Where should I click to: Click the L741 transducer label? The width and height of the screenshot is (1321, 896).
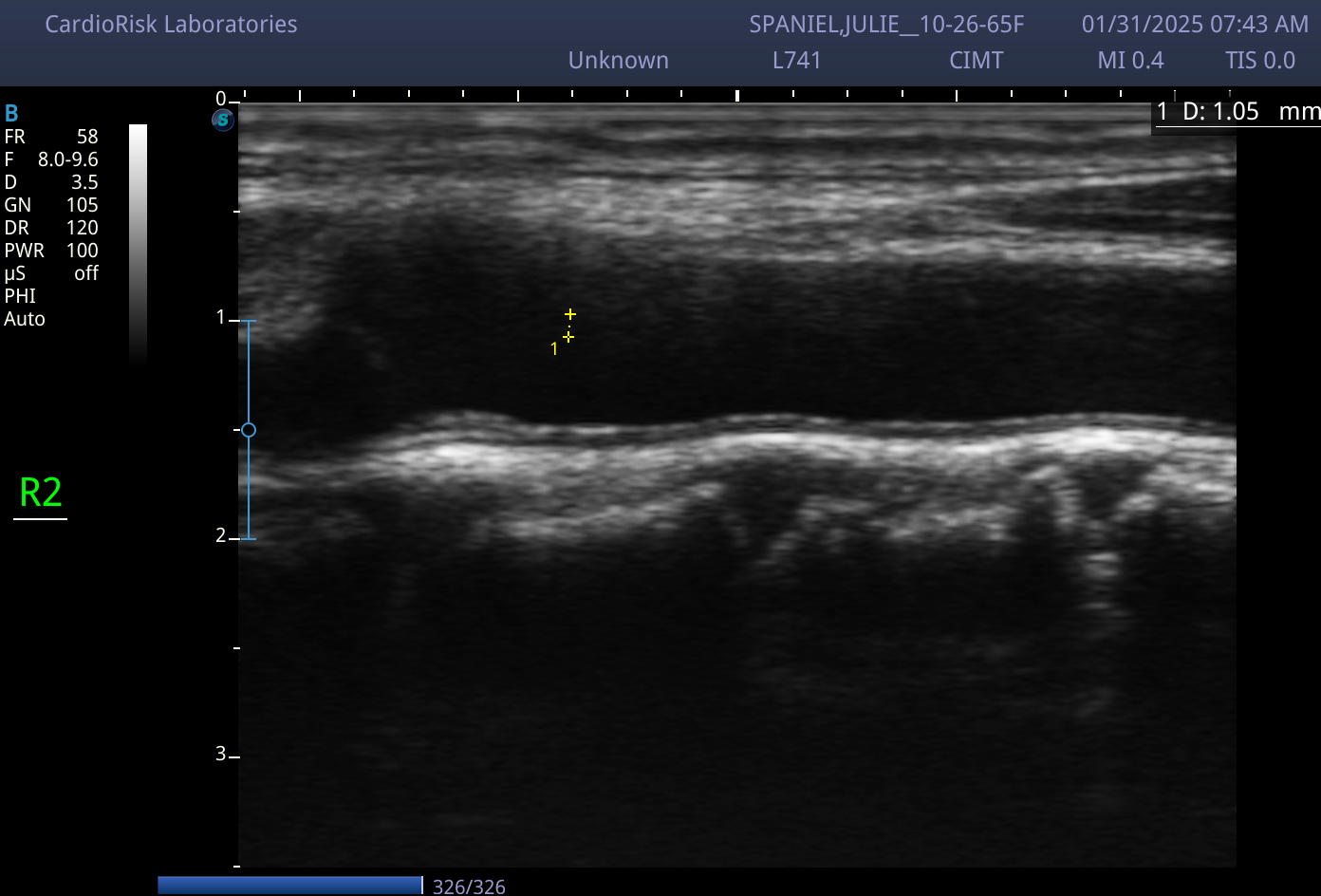(797, 61)
